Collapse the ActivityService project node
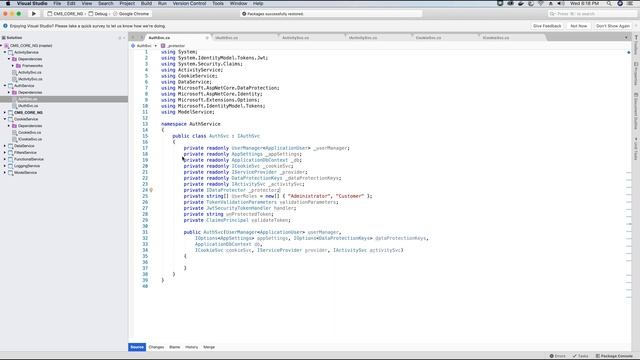640x360 pixels. [5, 52]
